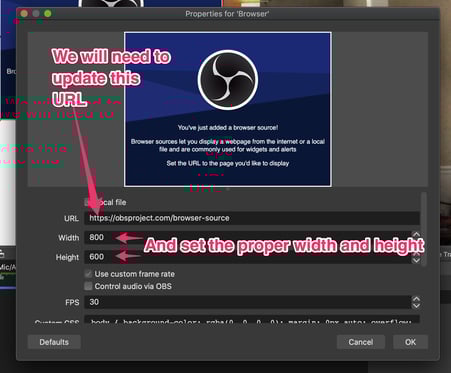Dismiss the dialog with Cancel
Screen dimensions: 451x373
(x=361, y=342)
